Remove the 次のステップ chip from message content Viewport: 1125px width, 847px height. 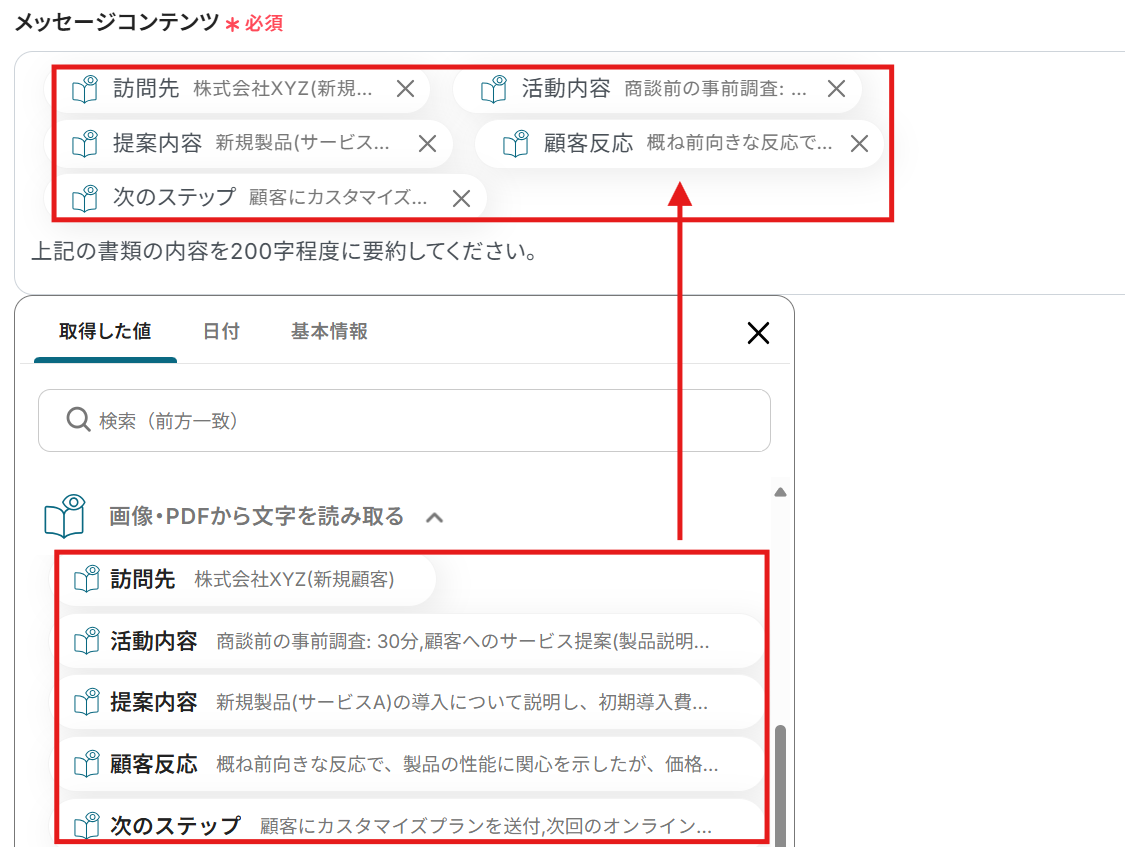tap(461, 198)
